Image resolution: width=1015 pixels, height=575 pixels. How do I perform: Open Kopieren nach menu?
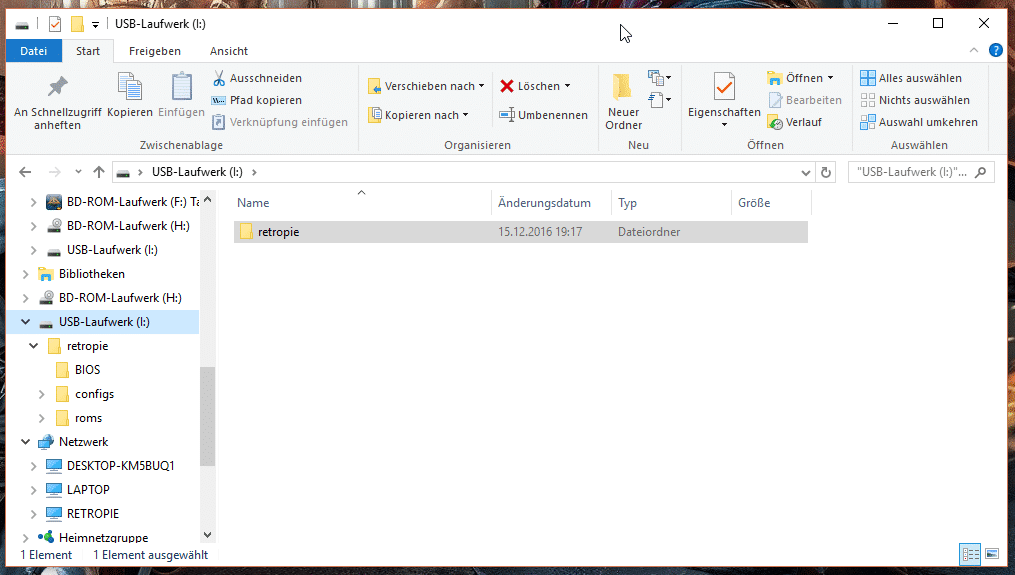[x=418, y=115]
